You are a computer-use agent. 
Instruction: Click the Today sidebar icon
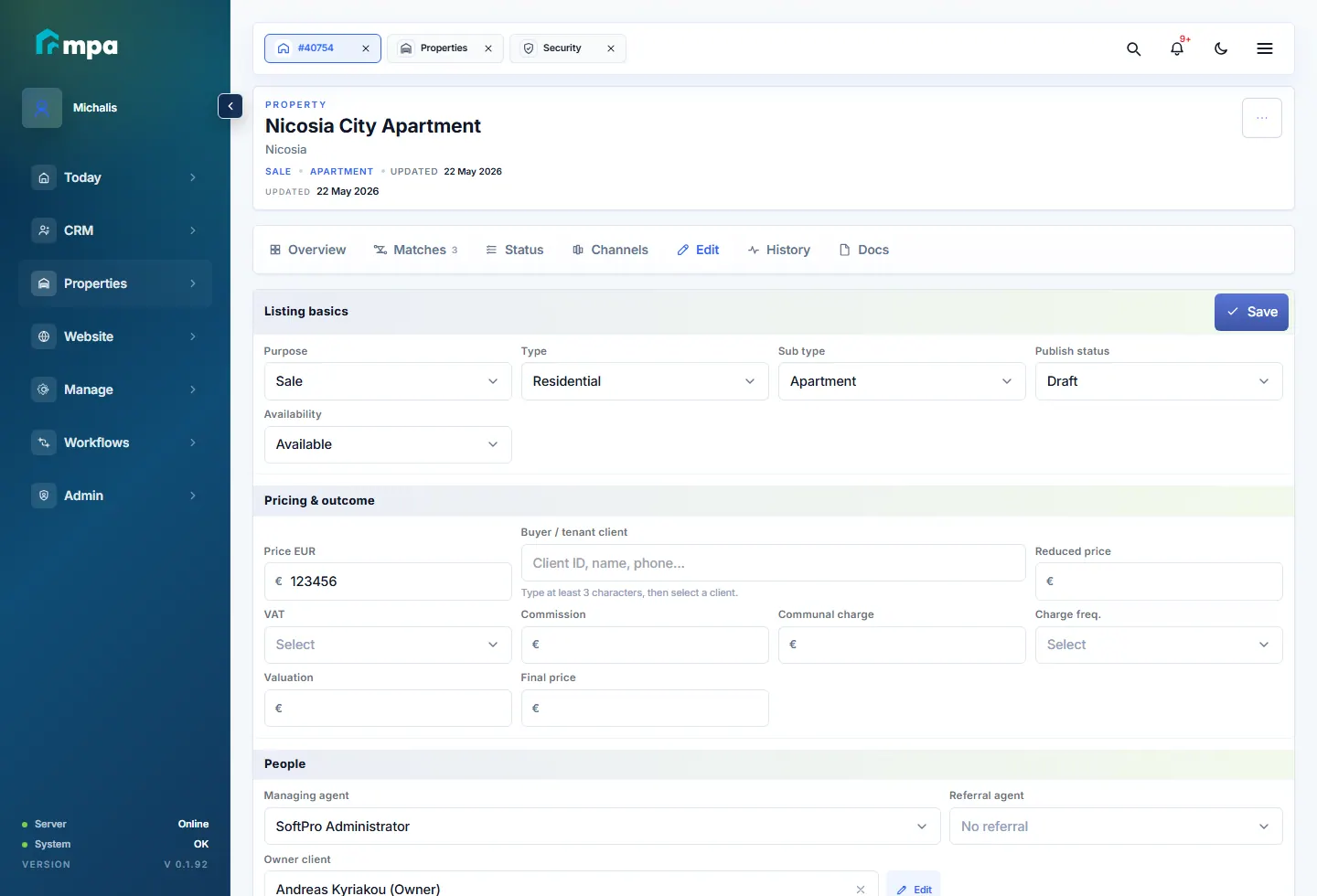pos(44,177)
